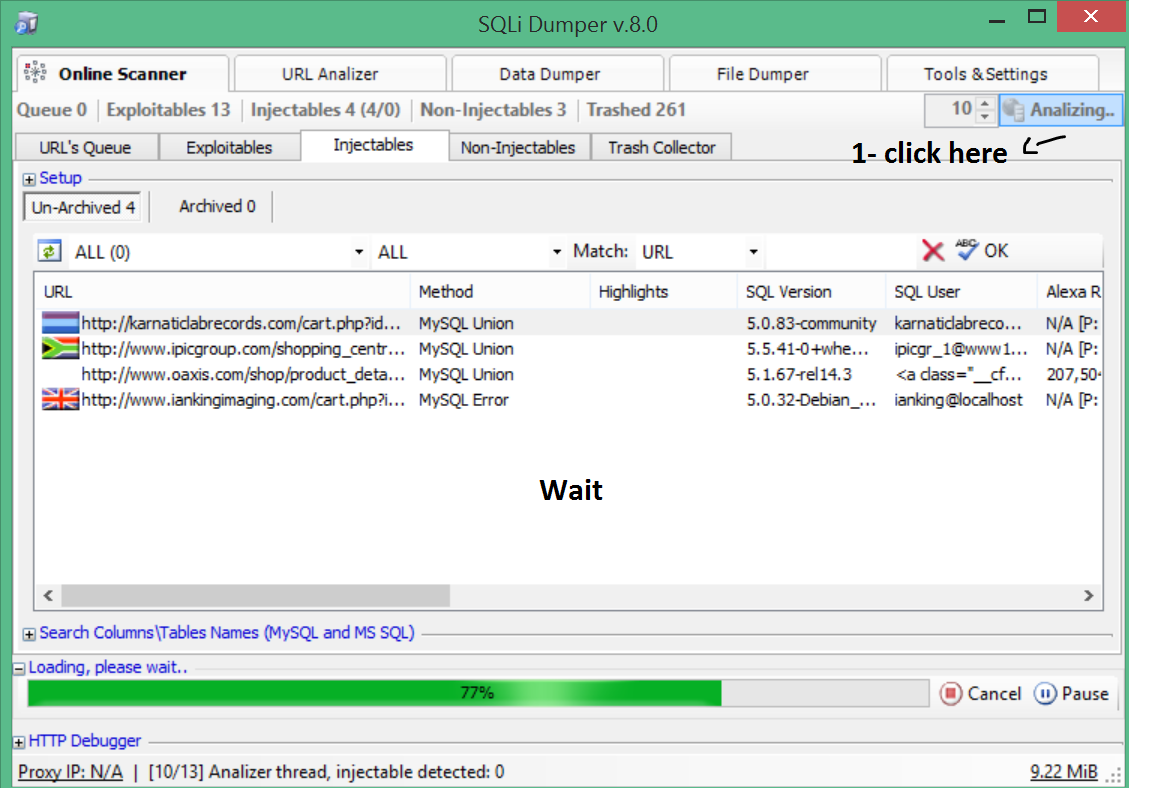Click the Online Scanner tab's gear icon
The image size is (1152, 788).
coord(35,73)
